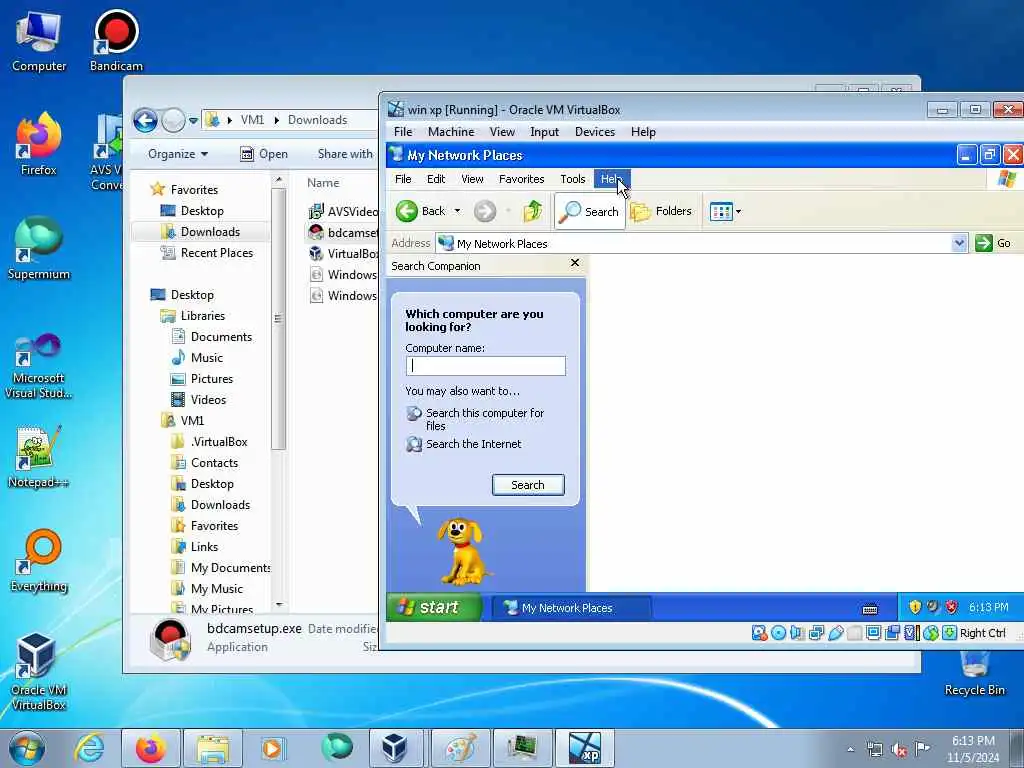Screen dimensions: 1024x768
Task: Click the Oracle VM VirtualBox desktop icon
Action: [39, 672]
